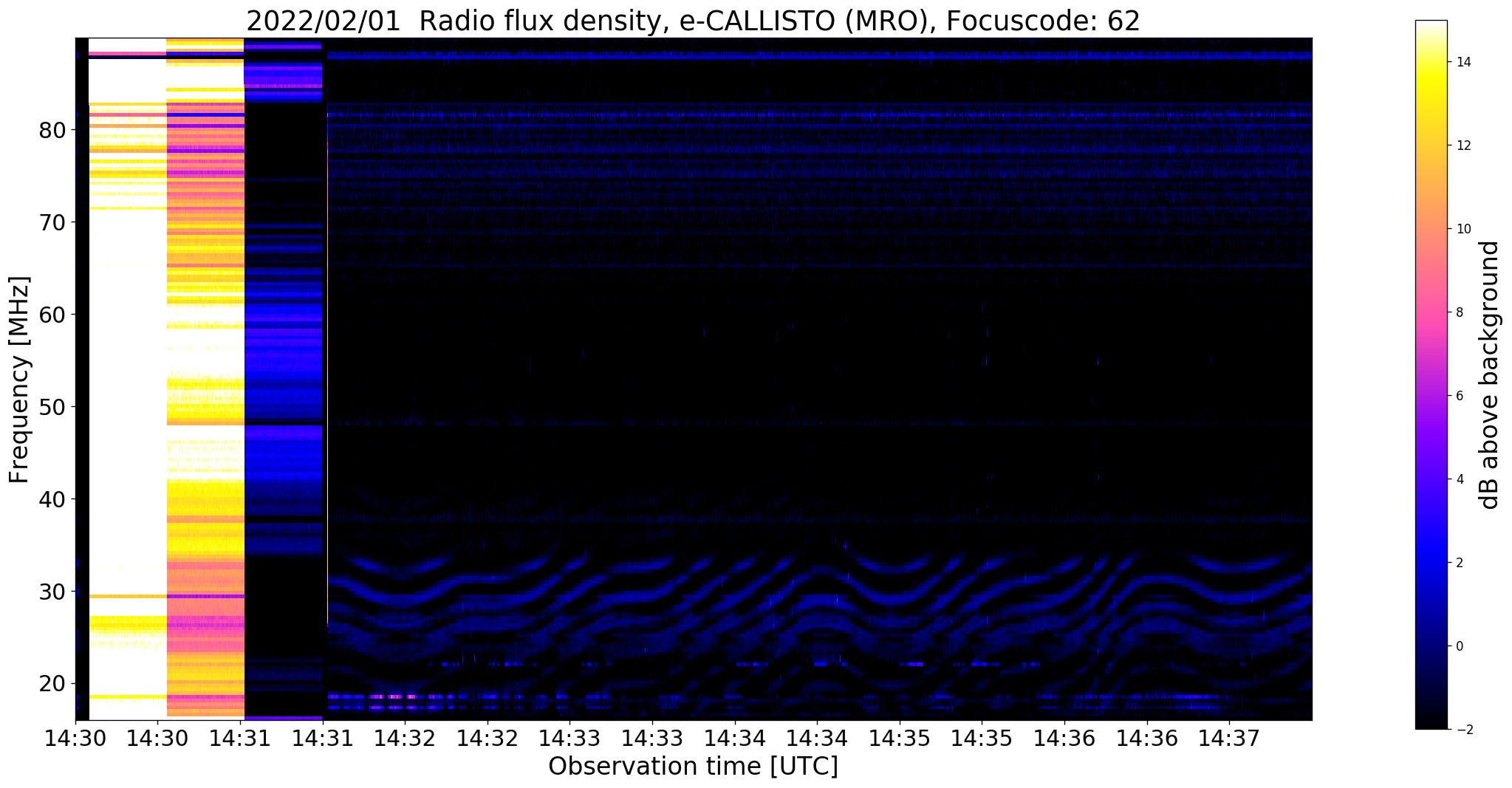Click the plot title mentioning e-CALLISTO (MRO)
Screen dimensions: 1512x788
(x=693, y=21)
